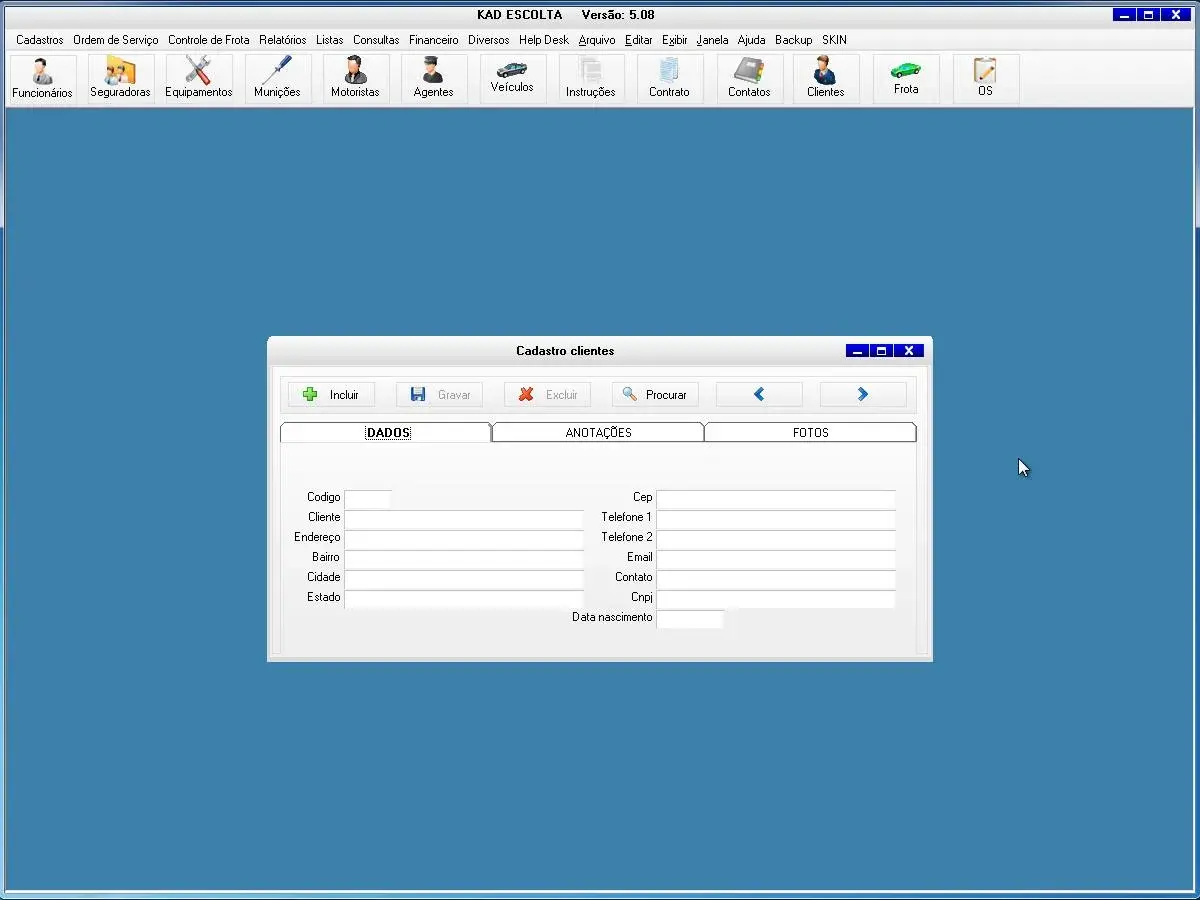
Task: Open the Funcionários toolbar icon
Action: [42, 79]
